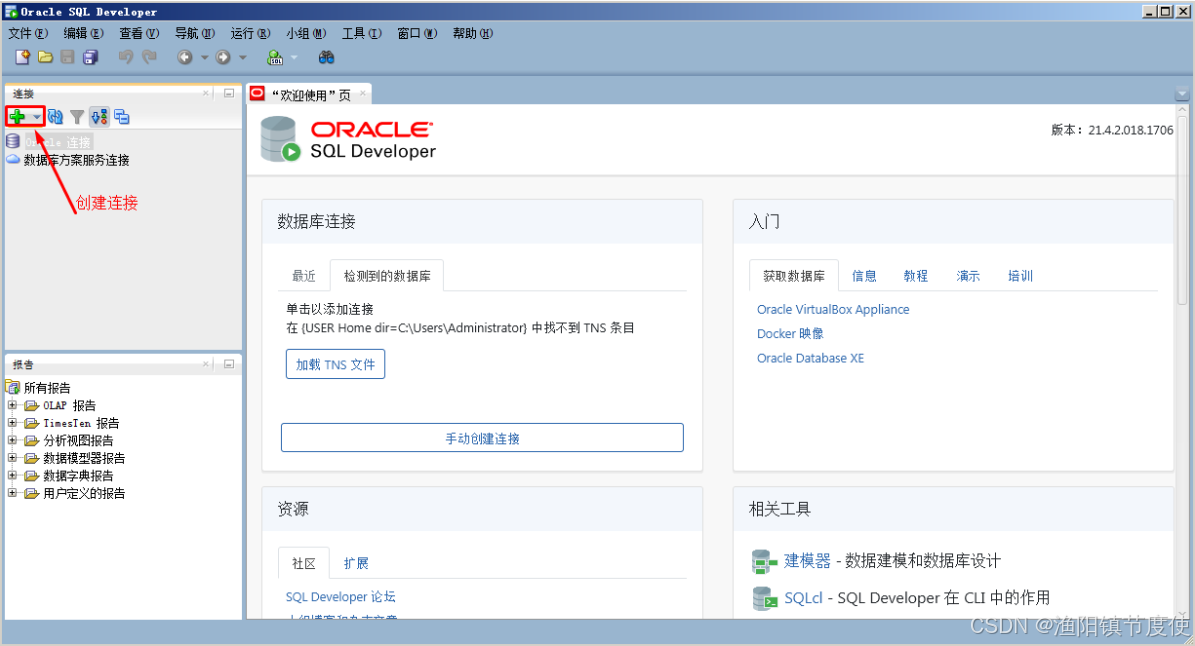The width and height of the screenshot is (1195, 646).
Task: Open dropdown arrow beside the New Connection plus
Action: point(37,117)
